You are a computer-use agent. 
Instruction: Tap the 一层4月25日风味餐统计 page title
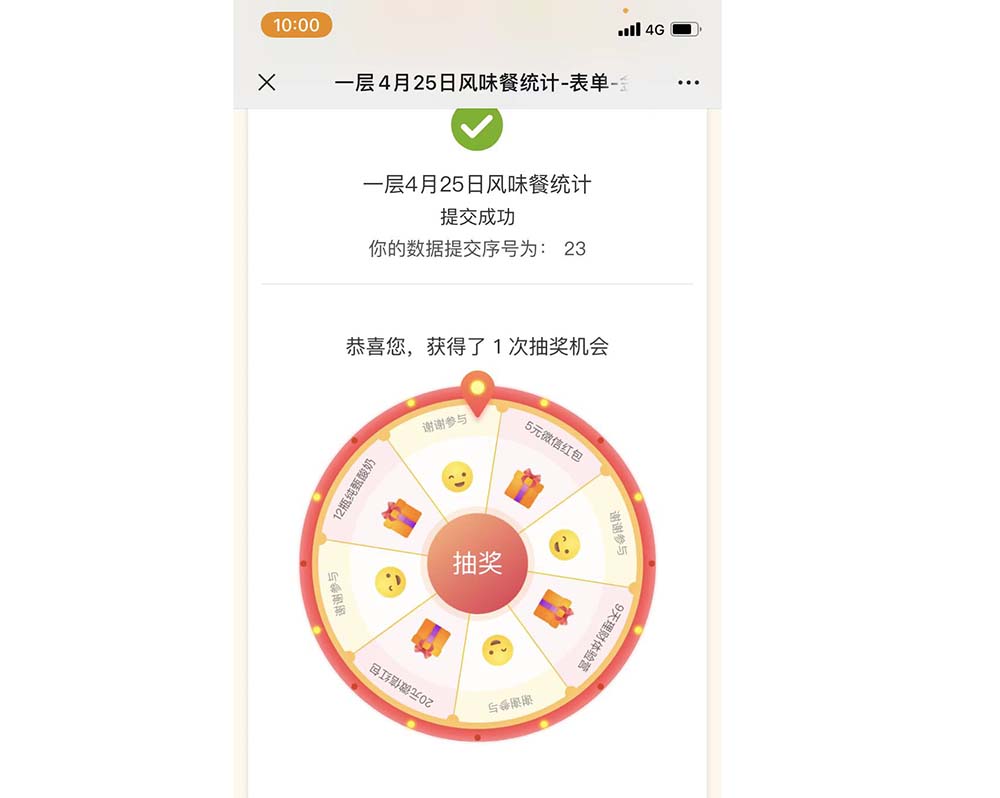(x=476, y=184)
